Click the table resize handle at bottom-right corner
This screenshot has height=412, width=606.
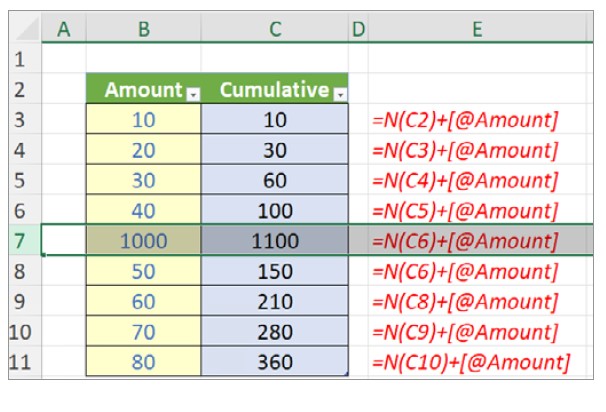coord(346,373)
